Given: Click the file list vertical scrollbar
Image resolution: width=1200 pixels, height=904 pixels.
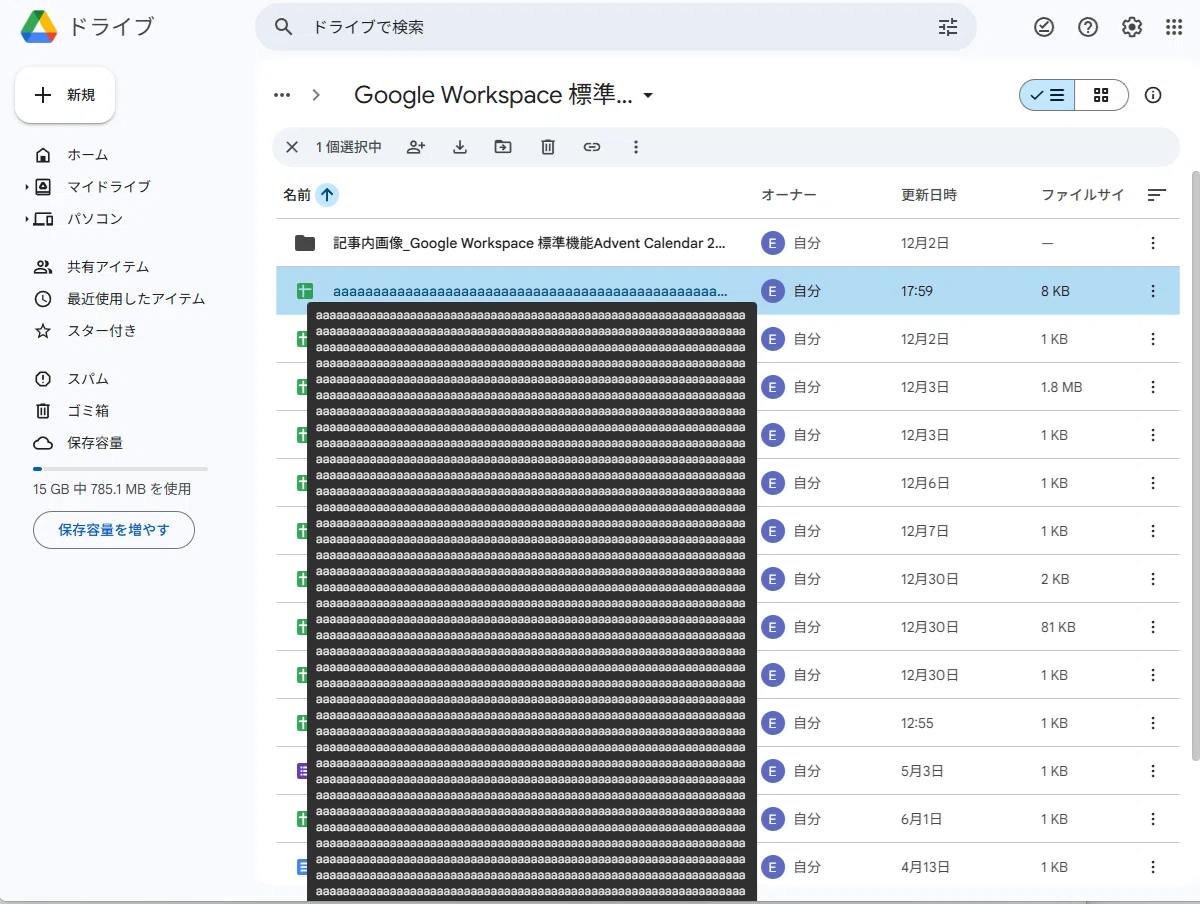Looking at the screenshot, I should tap(1195, 465).
